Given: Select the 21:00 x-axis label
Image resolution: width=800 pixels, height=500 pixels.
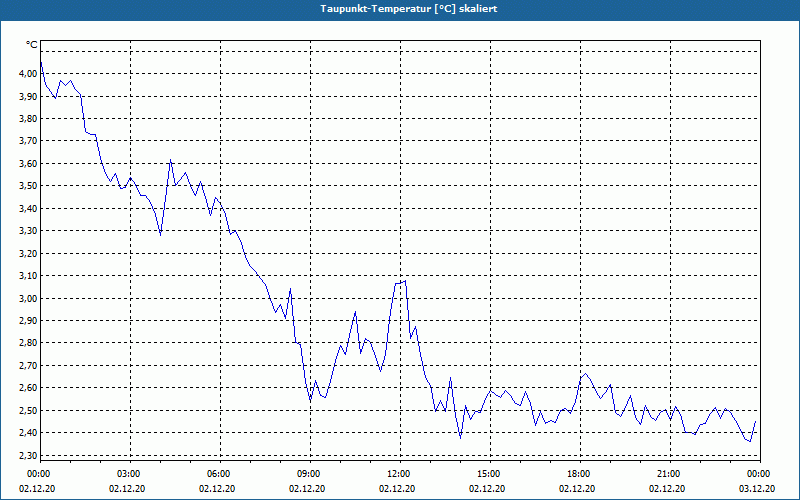Looking at the screenshot, I should pyautogui.click(x=670, y=474).
